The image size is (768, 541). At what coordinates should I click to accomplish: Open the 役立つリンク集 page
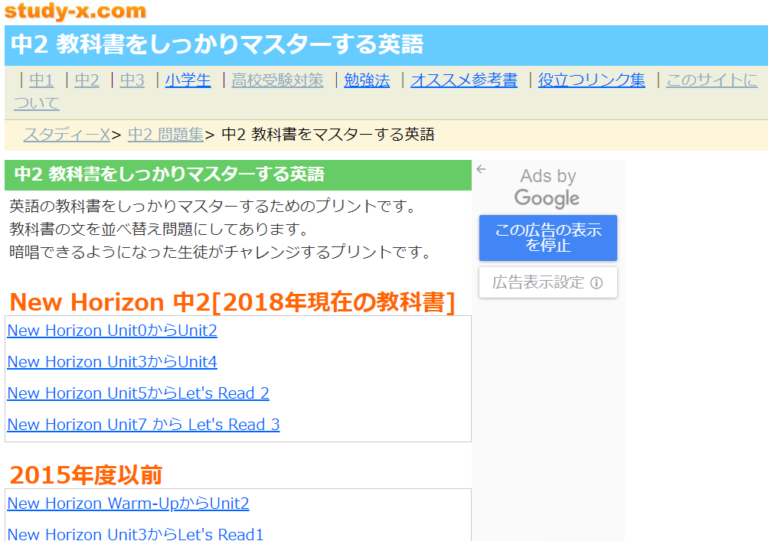point(592,80)
